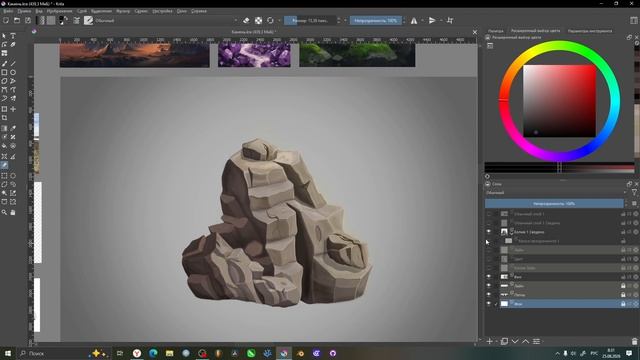Viewport: 640px width, 360px height.
Task: Select the Line tool
Action: click(x=13, y=64)
